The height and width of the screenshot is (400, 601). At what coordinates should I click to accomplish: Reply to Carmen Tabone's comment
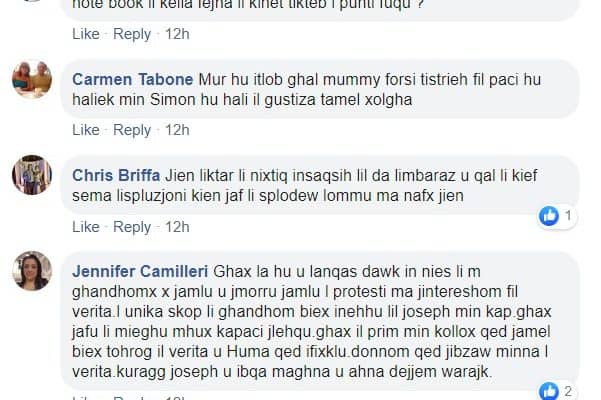(x=132, y=130)
